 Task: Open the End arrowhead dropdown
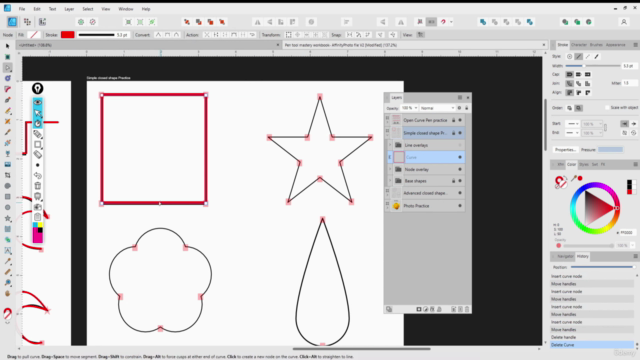(x=572, y=133)
